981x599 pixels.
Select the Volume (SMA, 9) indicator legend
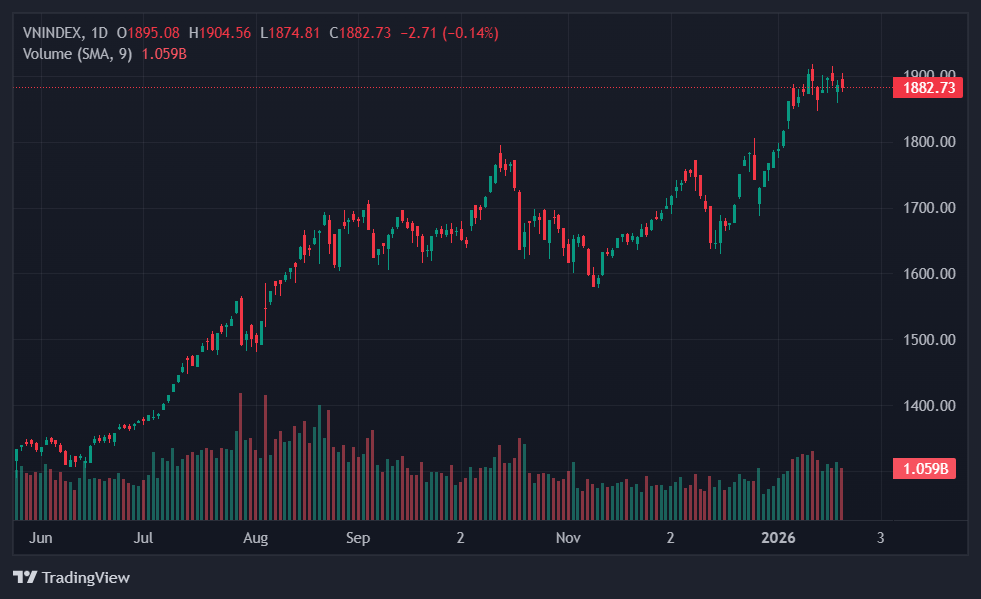pyautogui.click(x=77, y=53)
